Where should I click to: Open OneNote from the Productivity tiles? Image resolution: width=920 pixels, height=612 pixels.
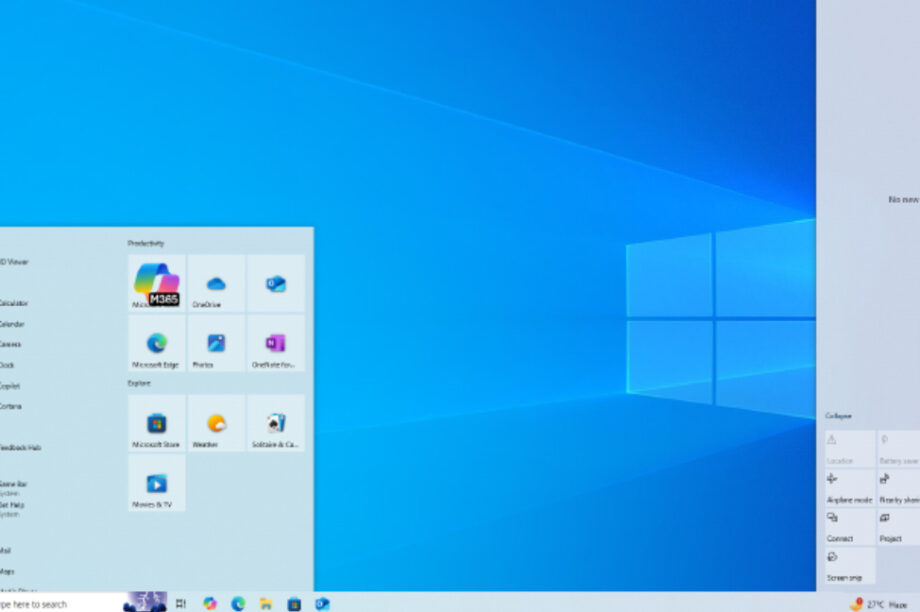tap(274, 344)
